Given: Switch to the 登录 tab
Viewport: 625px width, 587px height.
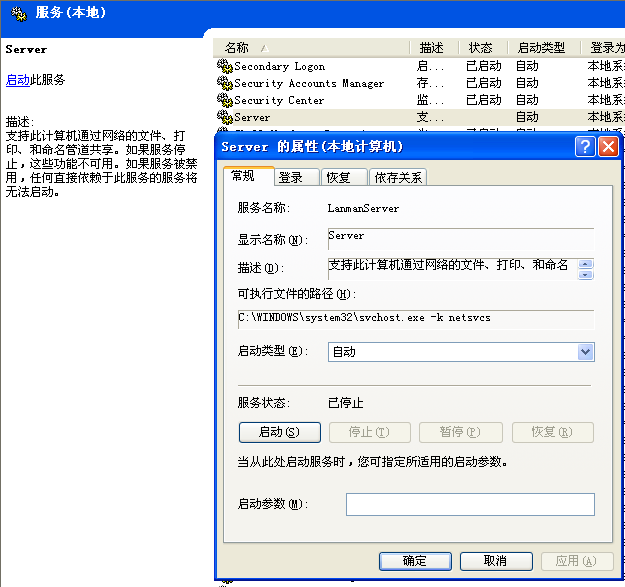Looking at the screenshot, I should pyautogui.click(x=291, y=178).
